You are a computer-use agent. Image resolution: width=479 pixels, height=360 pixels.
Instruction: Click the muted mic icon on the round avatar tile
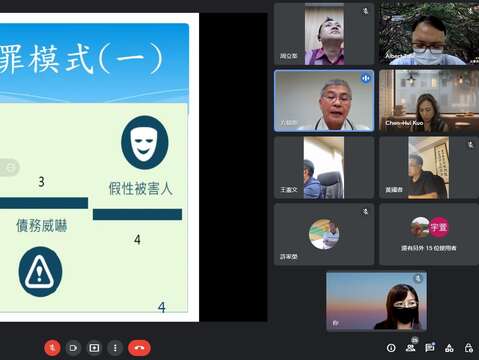point(365,212)
